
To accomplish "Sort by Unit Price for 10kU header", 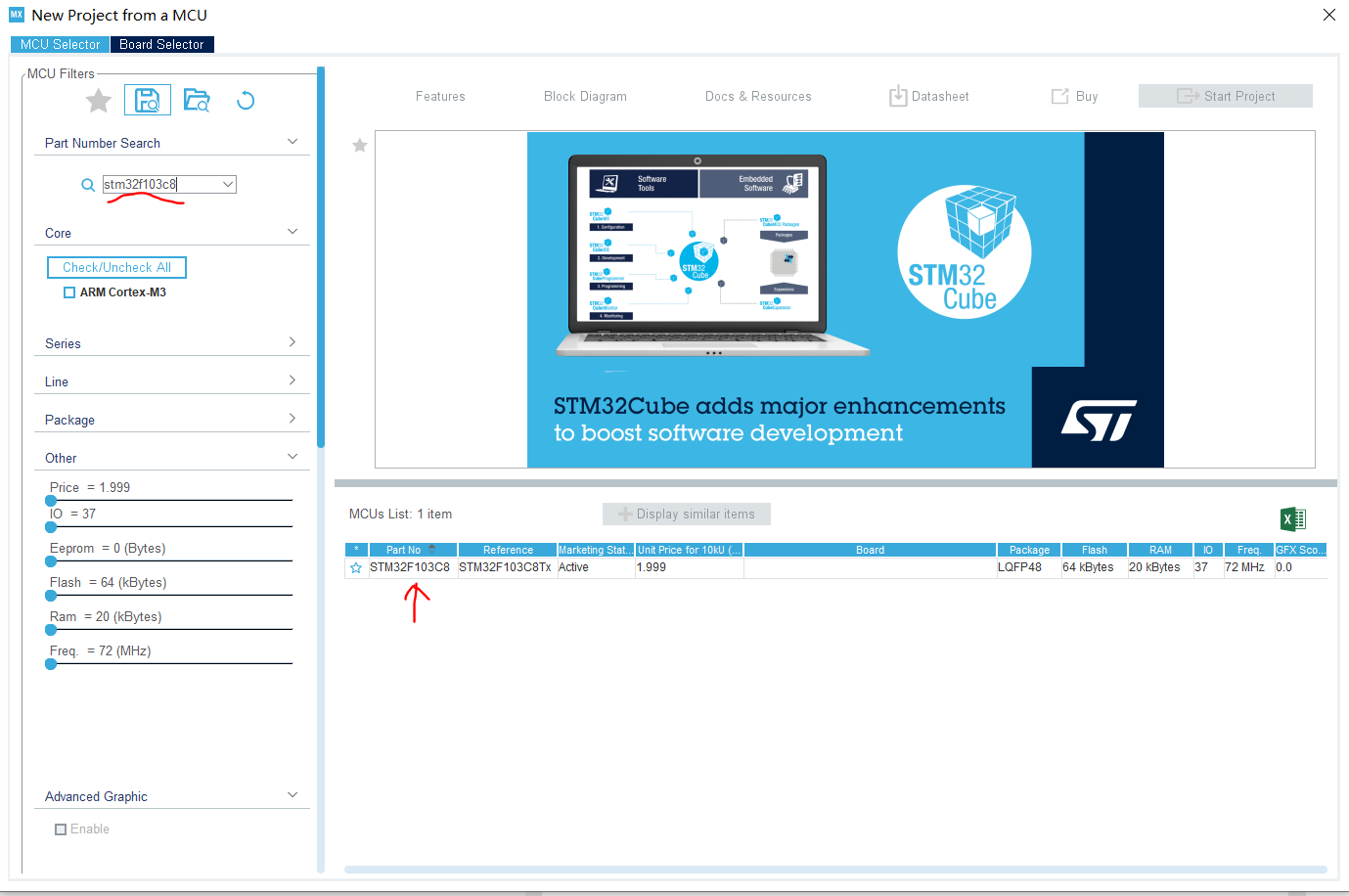I will [x=690, y=550].
